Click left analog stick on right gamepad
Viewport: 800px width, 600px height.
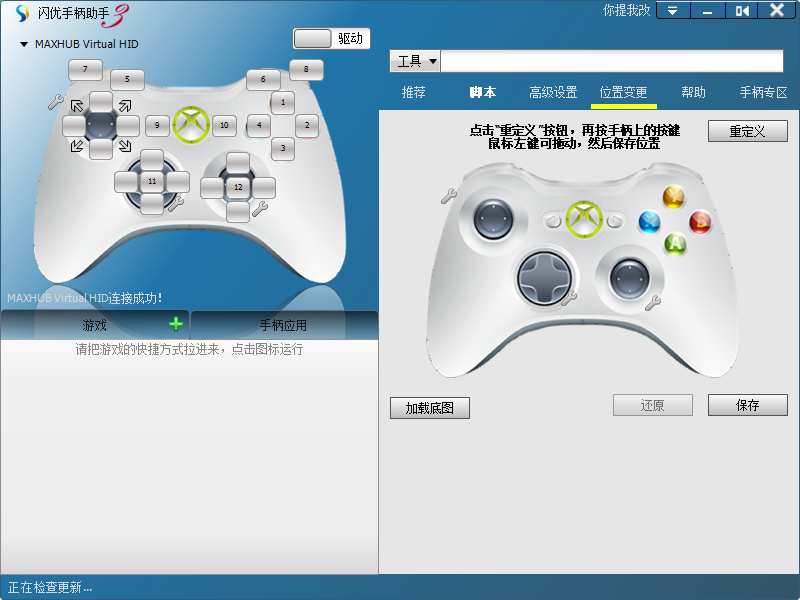click(x=493, y=219)
